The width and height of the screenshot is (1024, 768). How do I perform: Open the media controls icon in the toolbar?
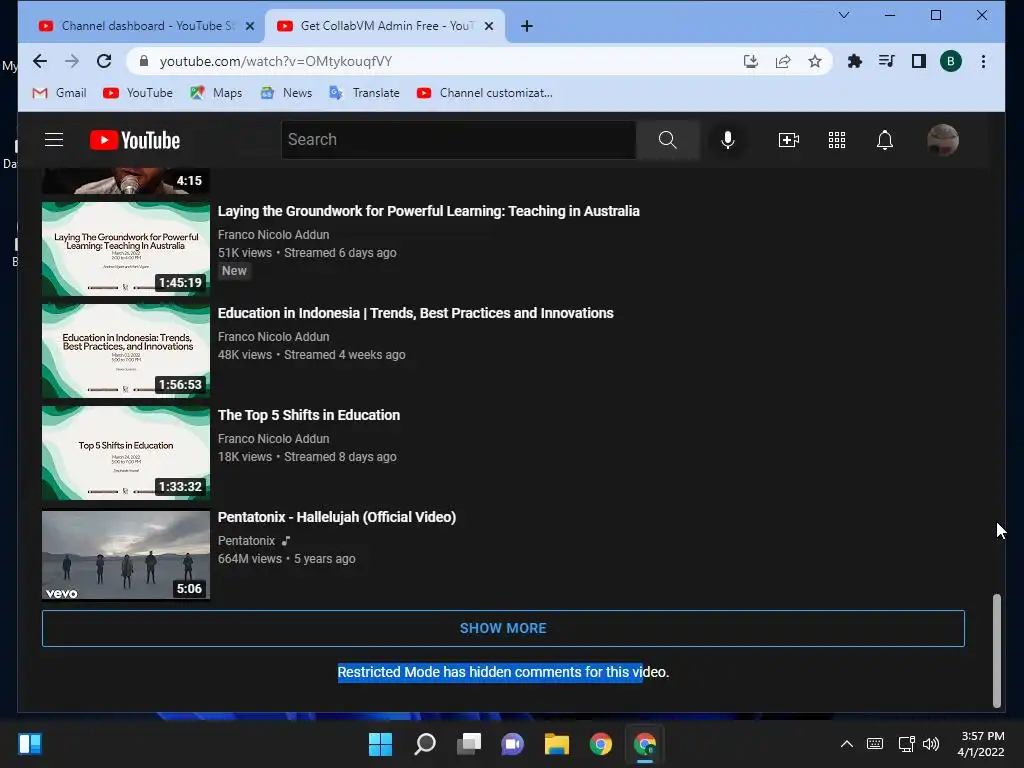[886, 61]
